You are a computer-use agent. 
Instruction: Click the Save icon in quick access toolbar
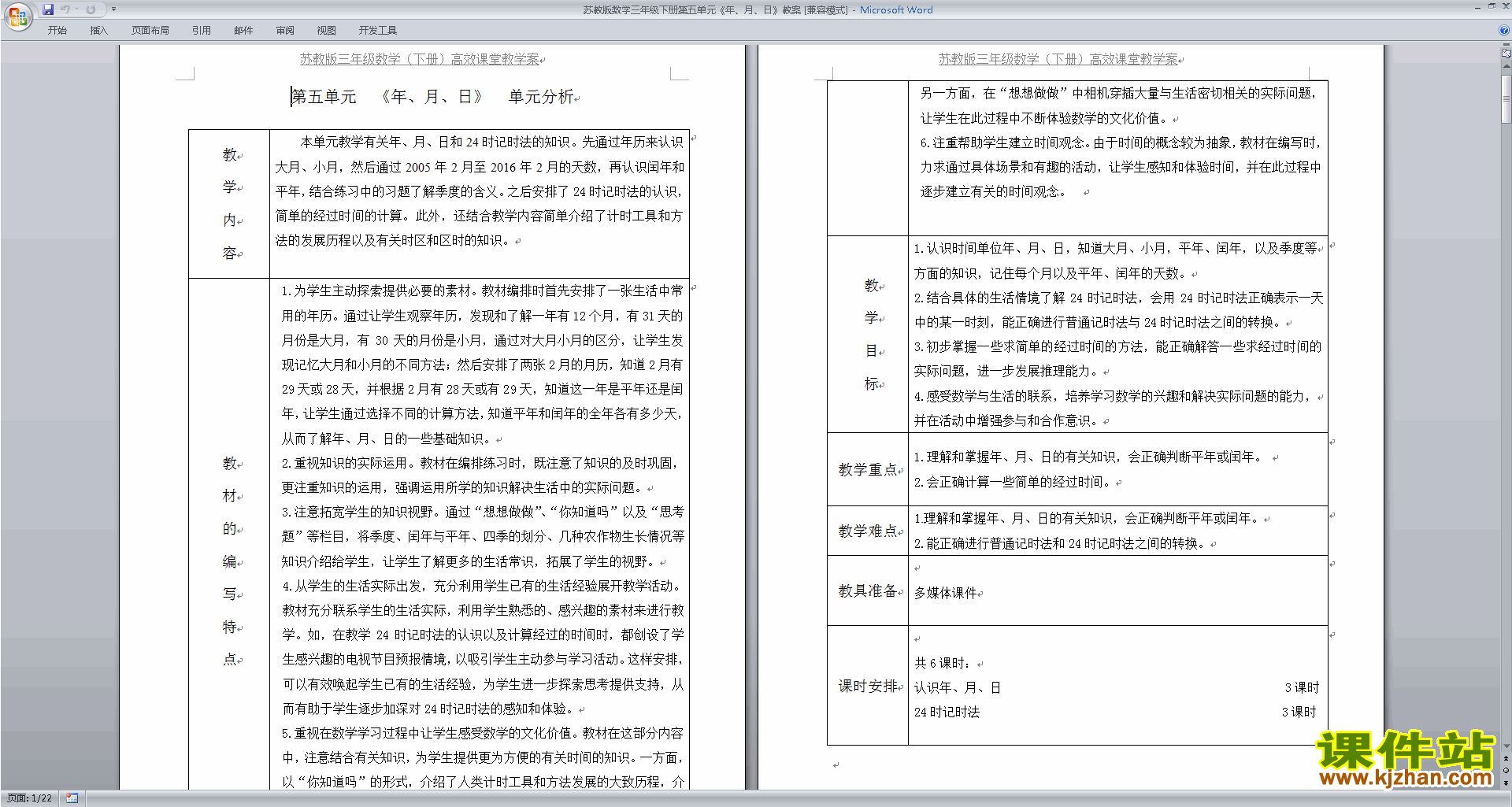click(48, 9)
